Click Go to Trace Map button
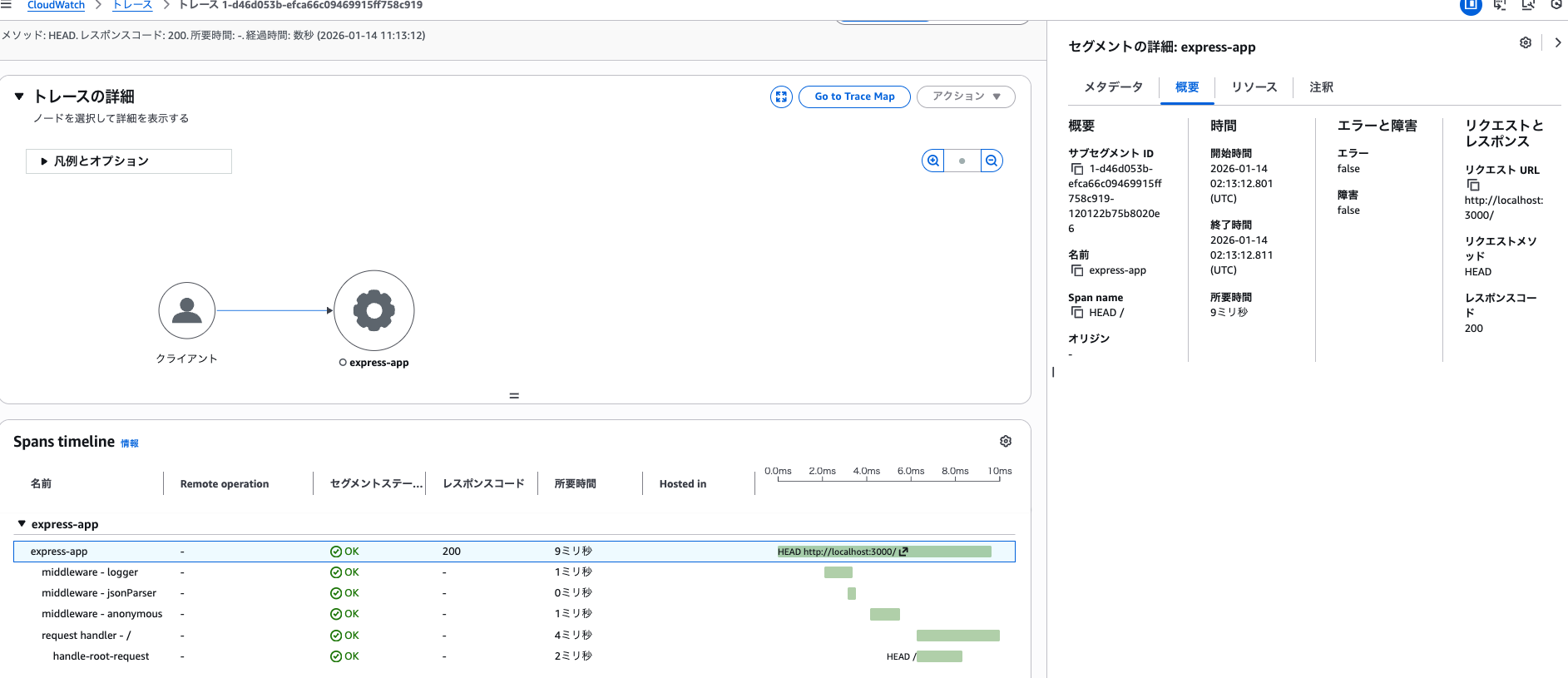This screenshot has width=1568, height=678. 854,97
